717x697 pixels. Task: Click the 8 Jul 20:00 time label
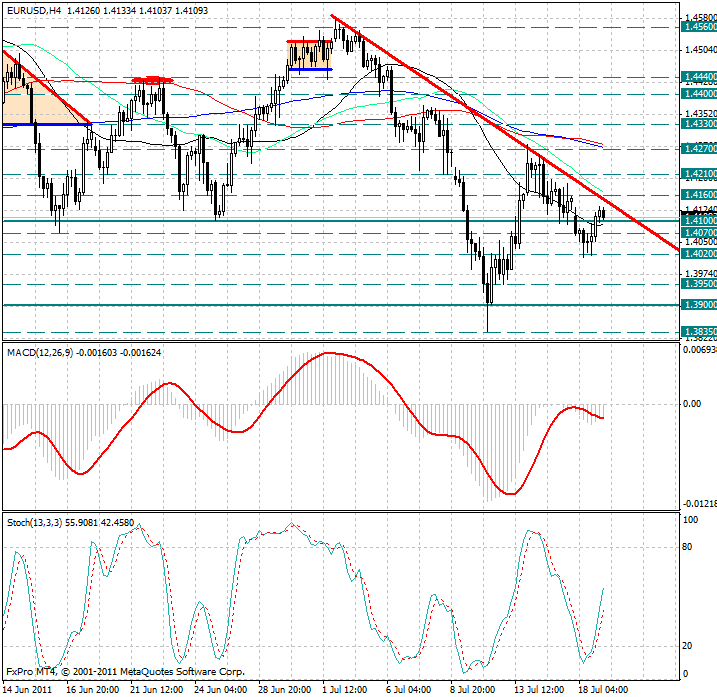pyautogui.click(x=472, y=689)
